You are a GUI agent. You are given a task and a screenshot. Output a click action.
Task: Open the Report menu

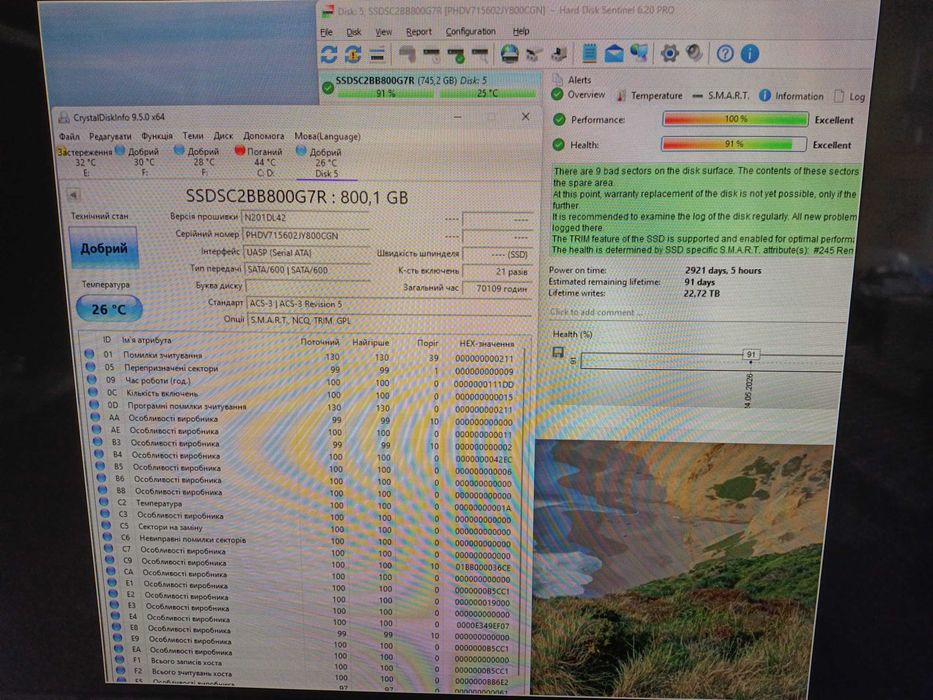click(x=418, y=32)
